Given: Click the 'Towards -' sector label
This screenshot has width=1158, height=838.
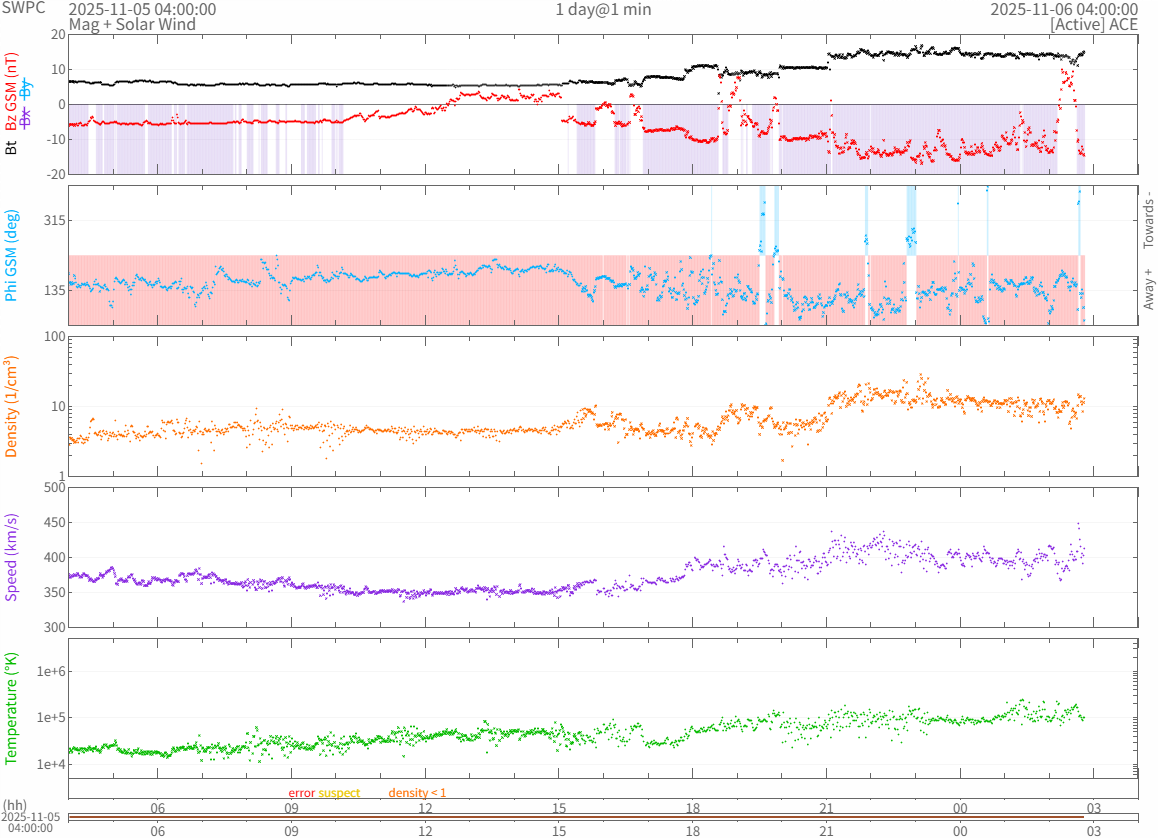Looking at the screenshot, I should click(1149, 220).
